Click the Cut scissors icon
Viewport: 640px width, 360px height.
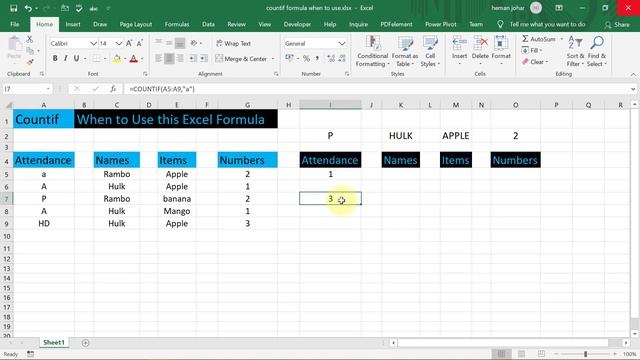(29, 40)
